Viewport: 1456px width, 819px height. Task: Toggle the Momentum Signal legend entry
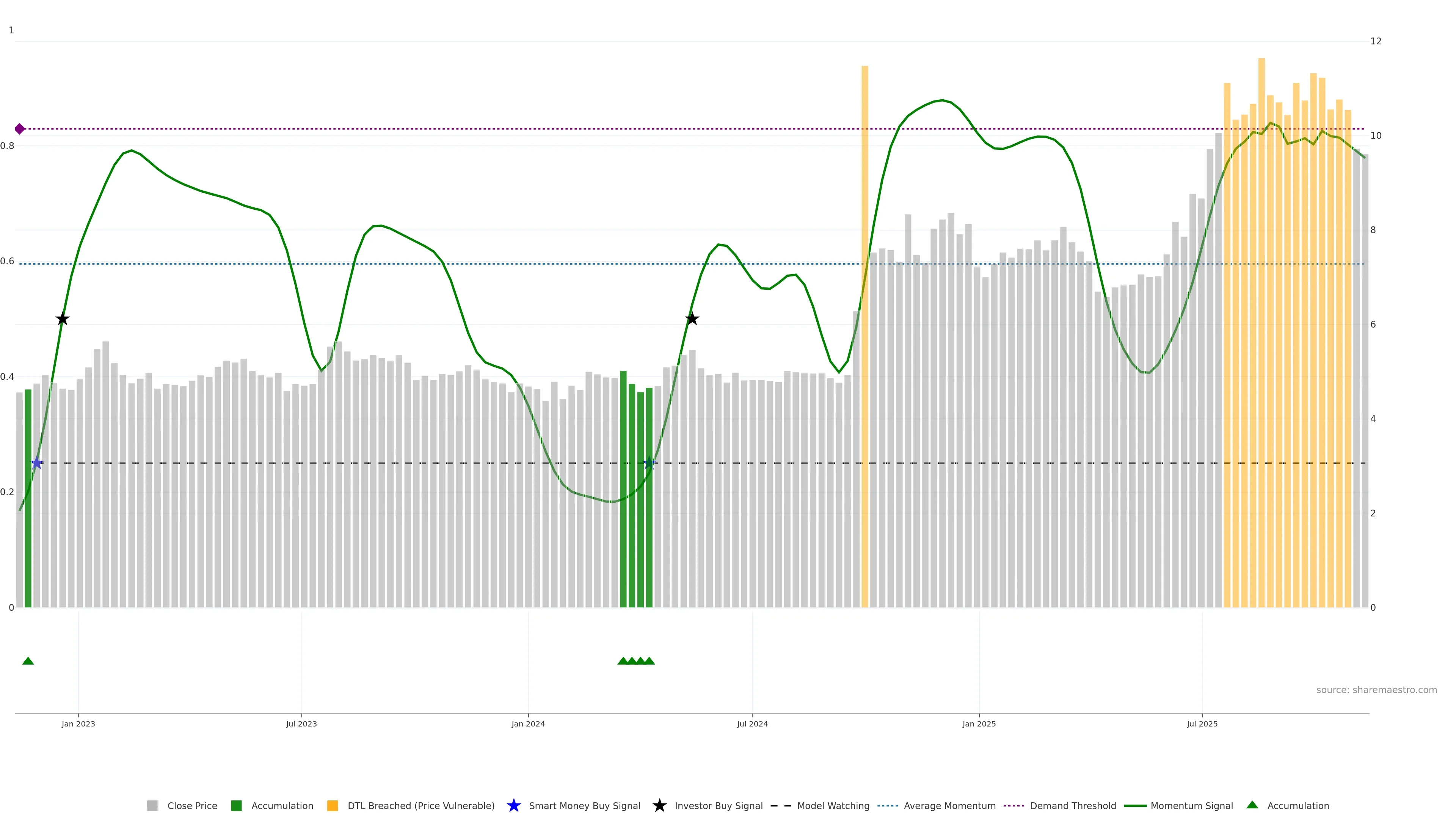pos(1191,806)
